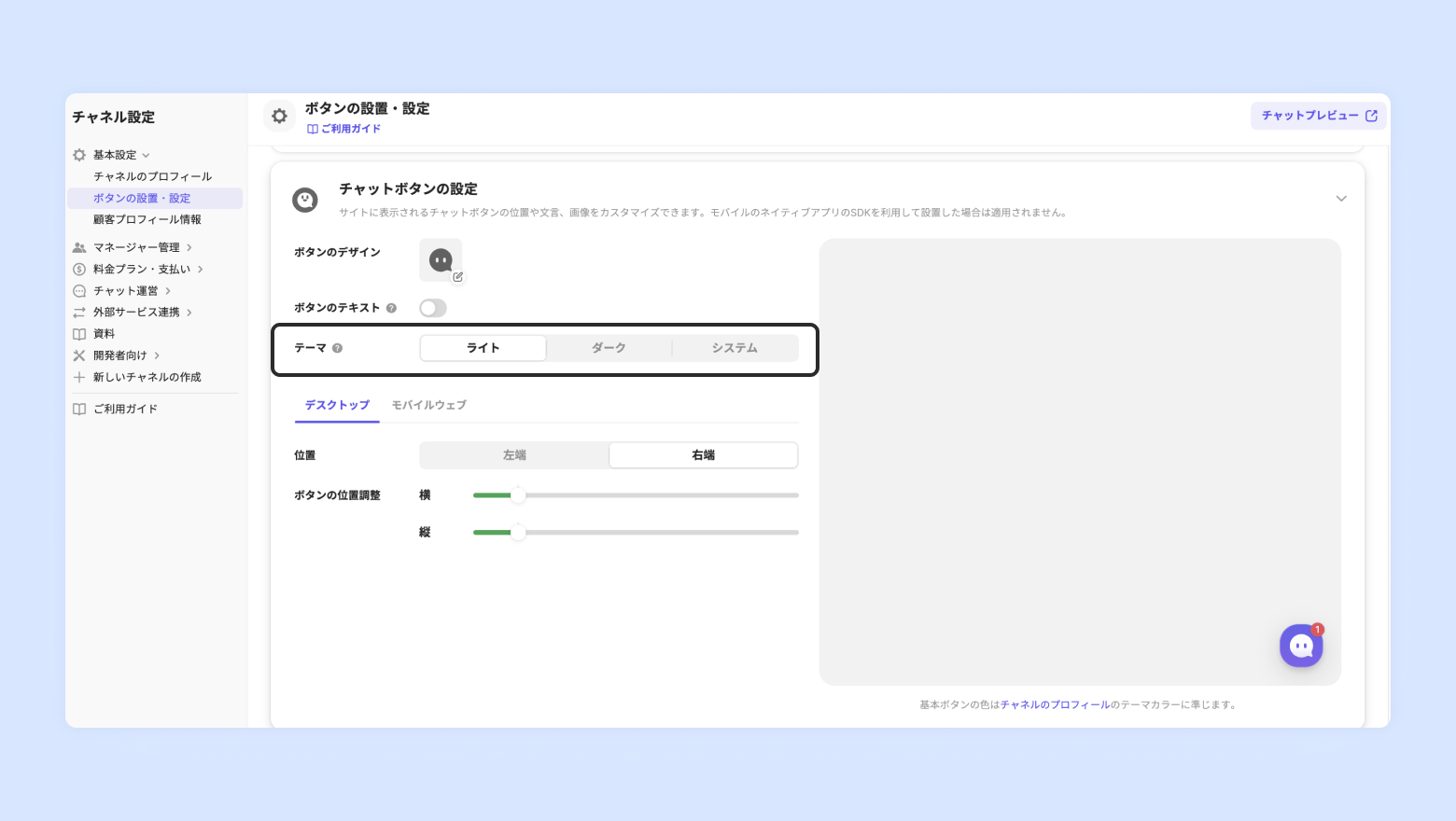The image size is (1456, 821).
Task: Click the plus icon for 新しいチャネルの作成
Action: tap(79, 377)
